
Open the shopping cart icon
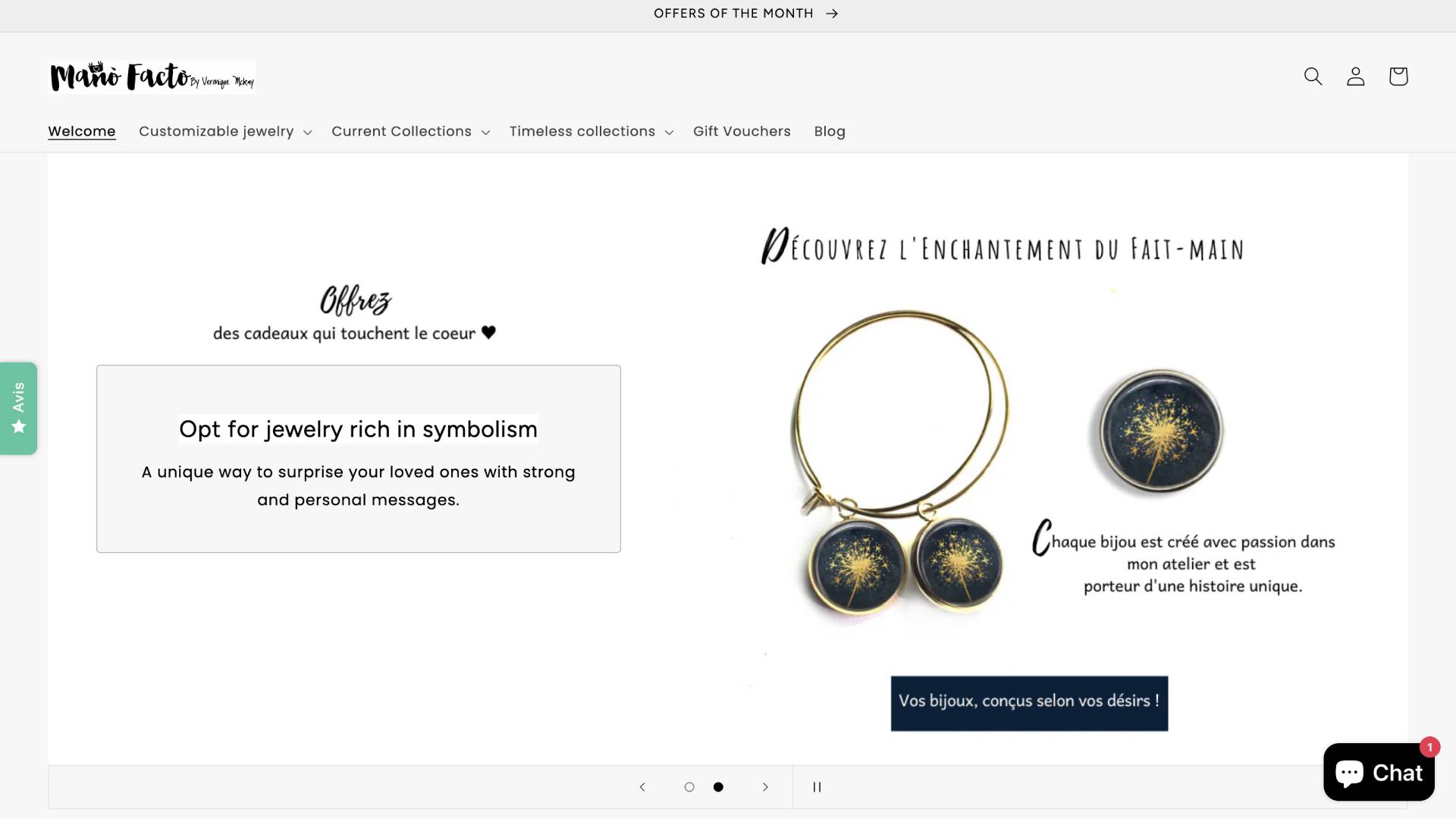coord(1398,77)
